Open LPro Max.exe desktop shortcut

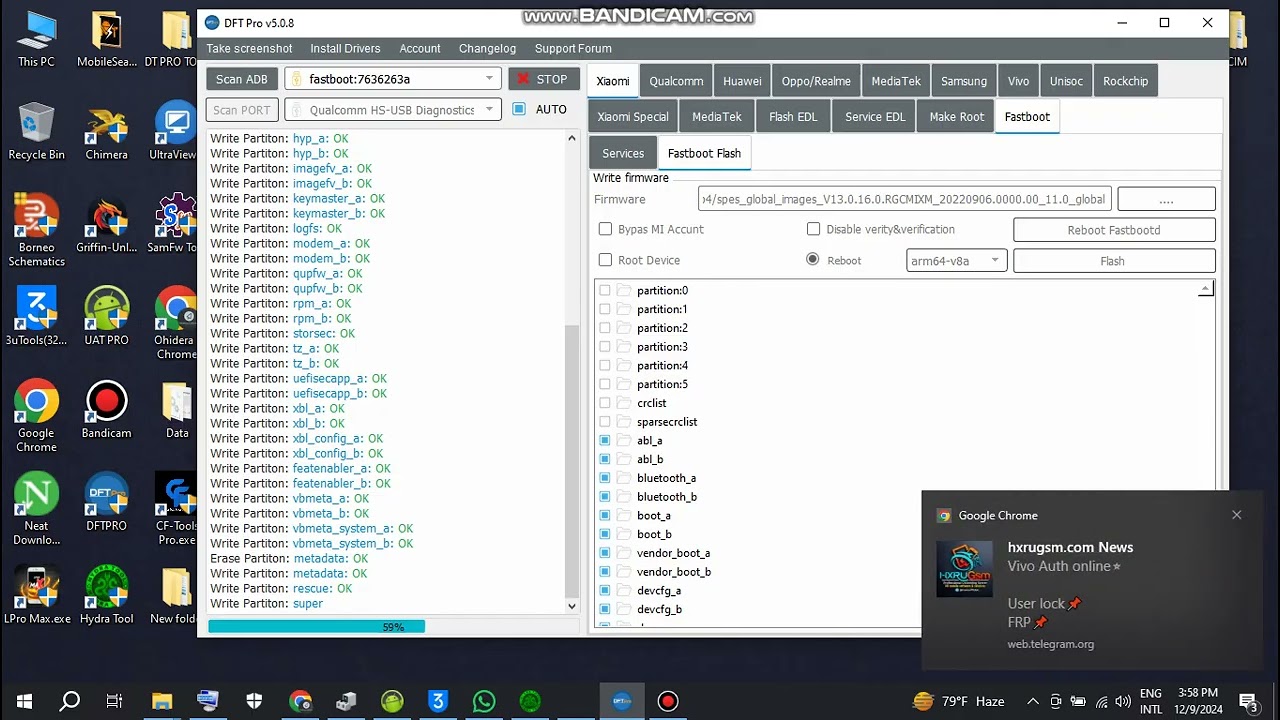[x=36, y=596]
